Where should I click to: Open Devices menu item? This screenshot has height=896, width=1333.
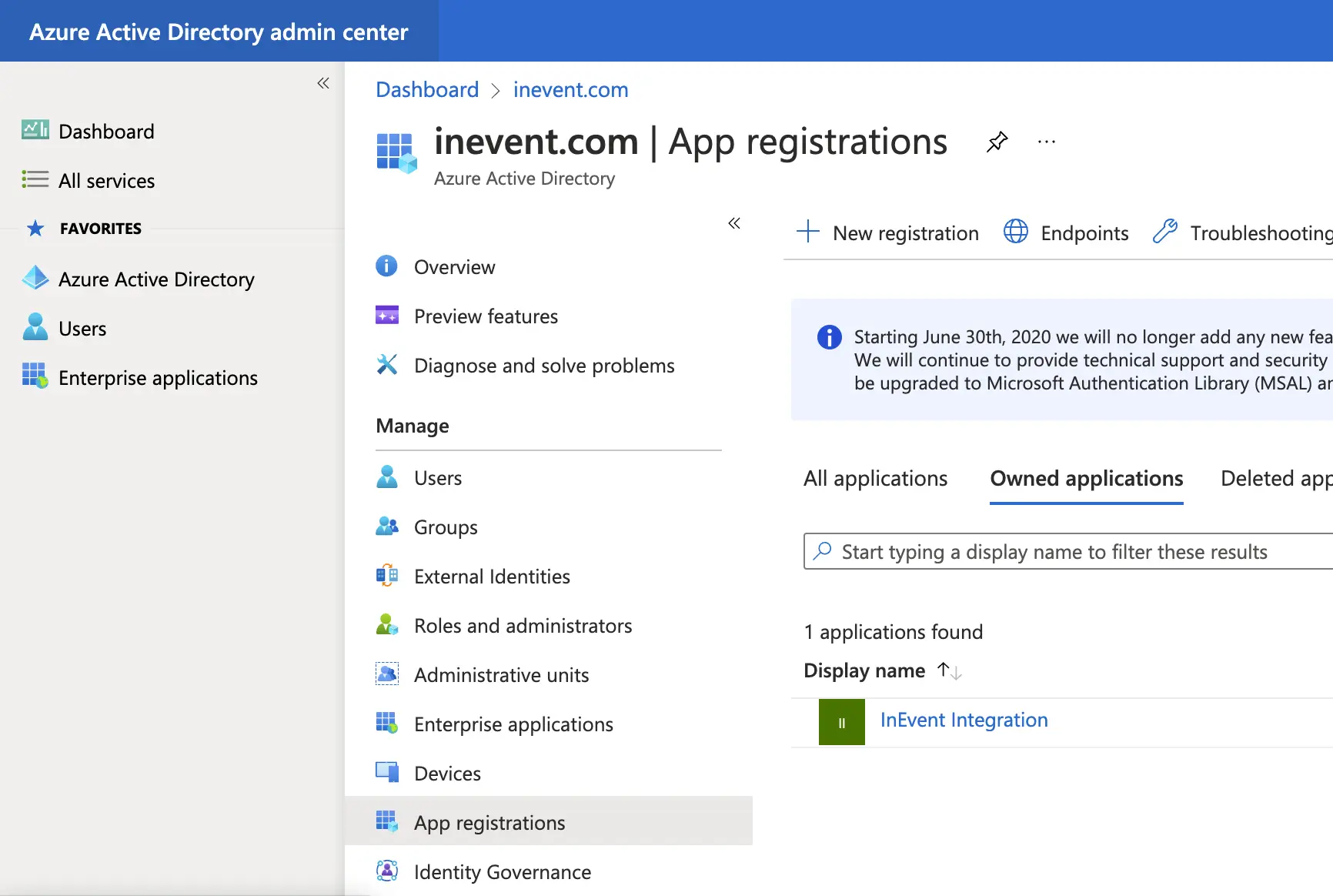[x=447, y=774]
